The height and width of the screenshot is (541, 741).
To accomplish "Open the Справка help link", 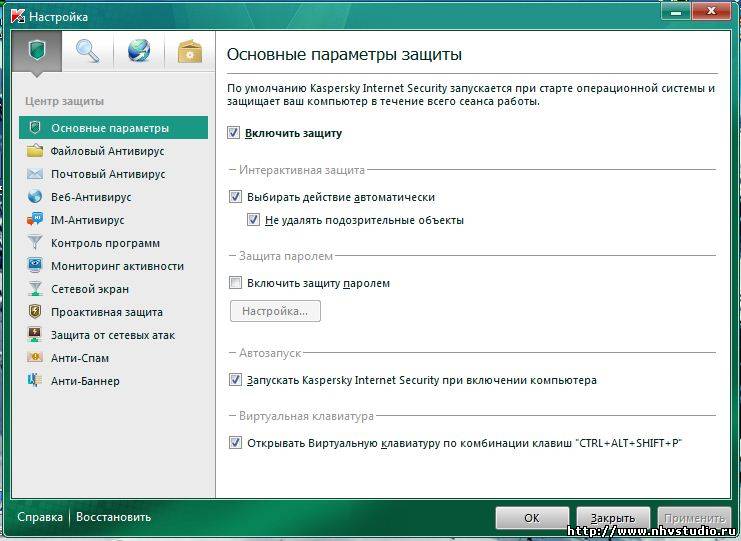I will tap(40, 516).
